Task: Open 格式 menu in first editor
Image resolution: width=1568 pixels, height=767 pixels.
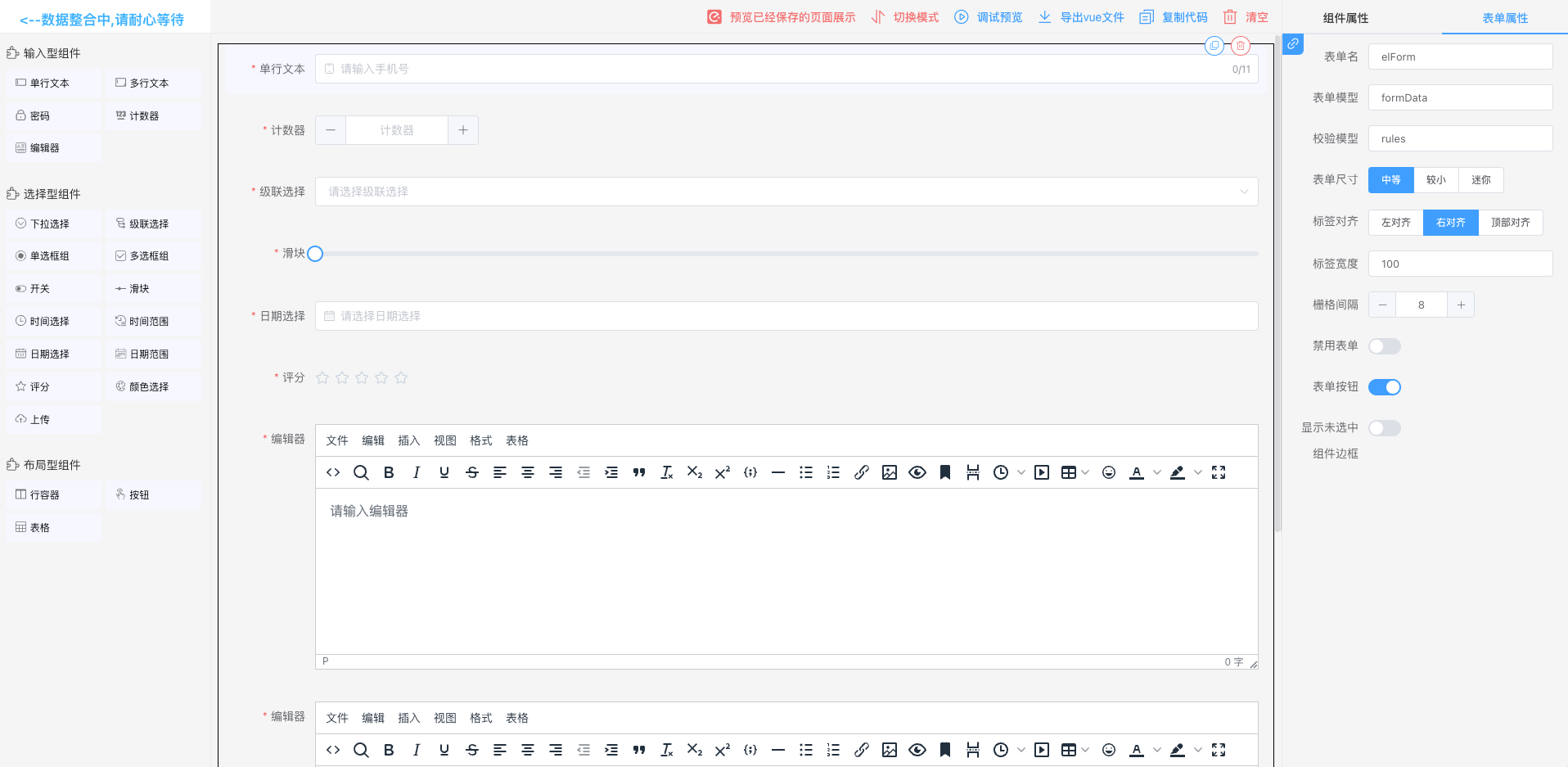Action: 481,440
